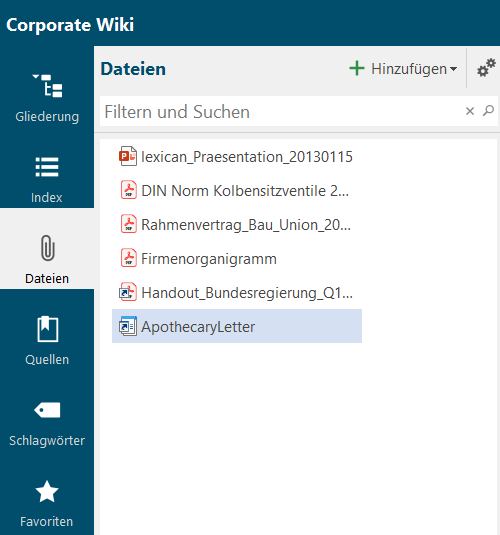Viewport: 500px width, 535px height.
Task: Click the ApothecaryLetter Word shortcut icon
Action: tap(128, 326)
